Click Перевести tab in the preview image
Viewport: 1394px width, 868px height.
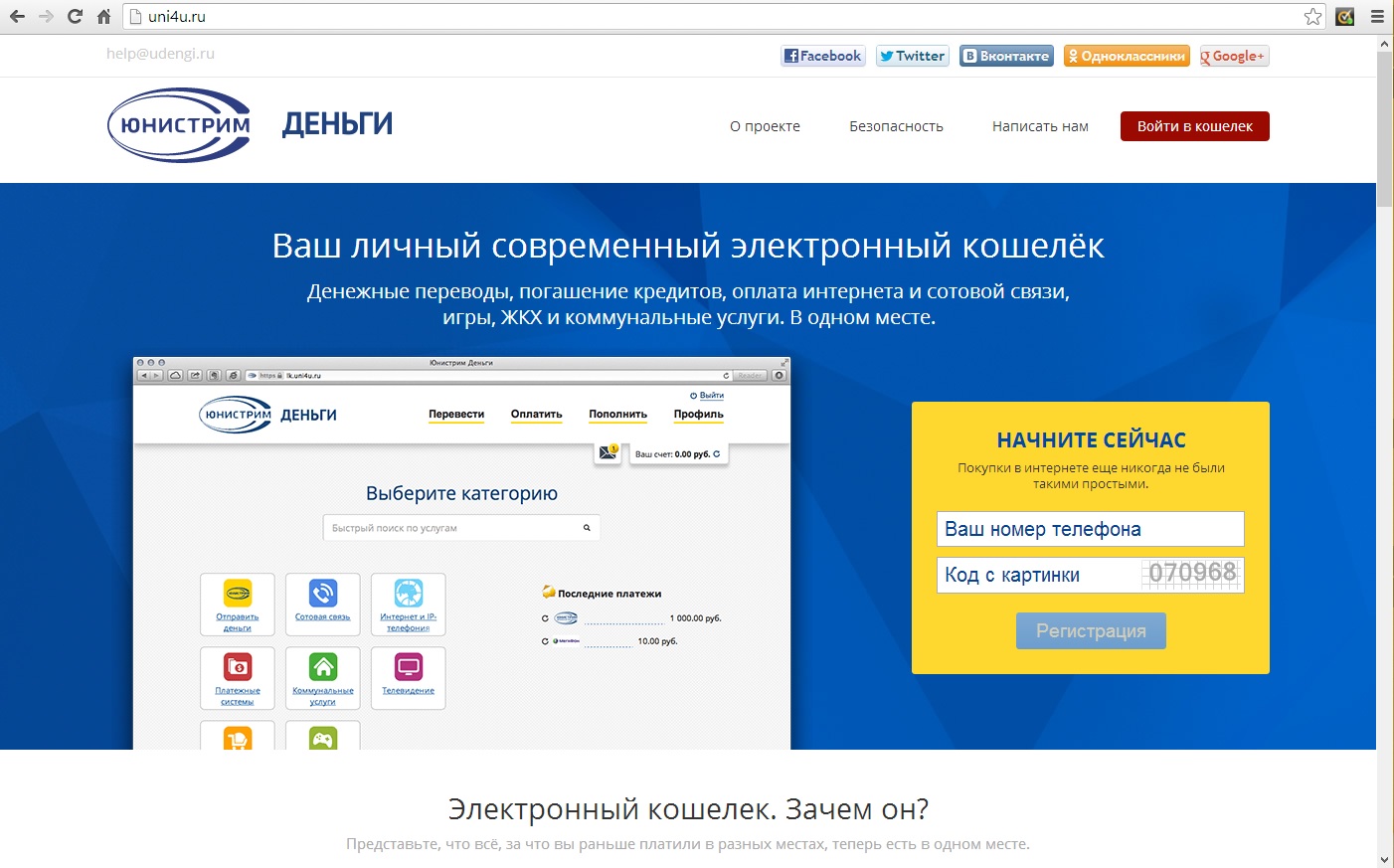456,414
